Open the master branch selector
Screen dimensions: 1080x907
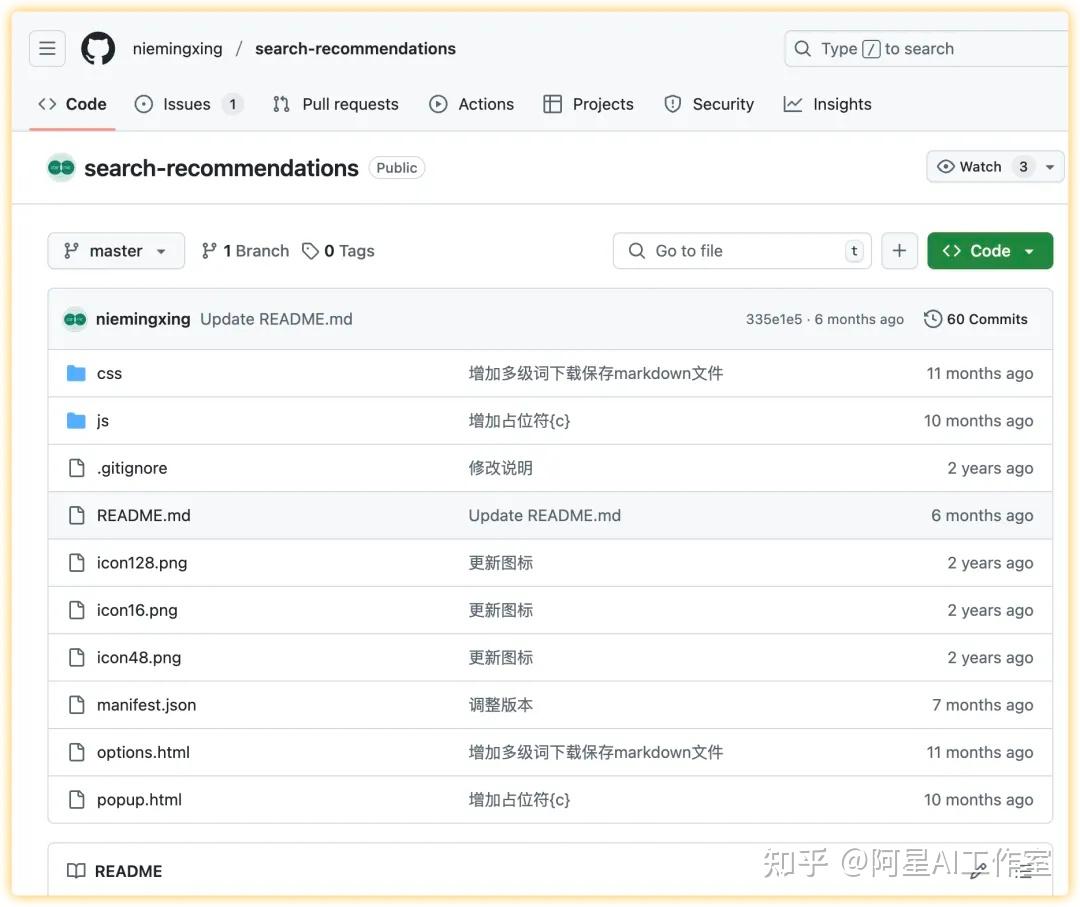[x=115, y=250]
